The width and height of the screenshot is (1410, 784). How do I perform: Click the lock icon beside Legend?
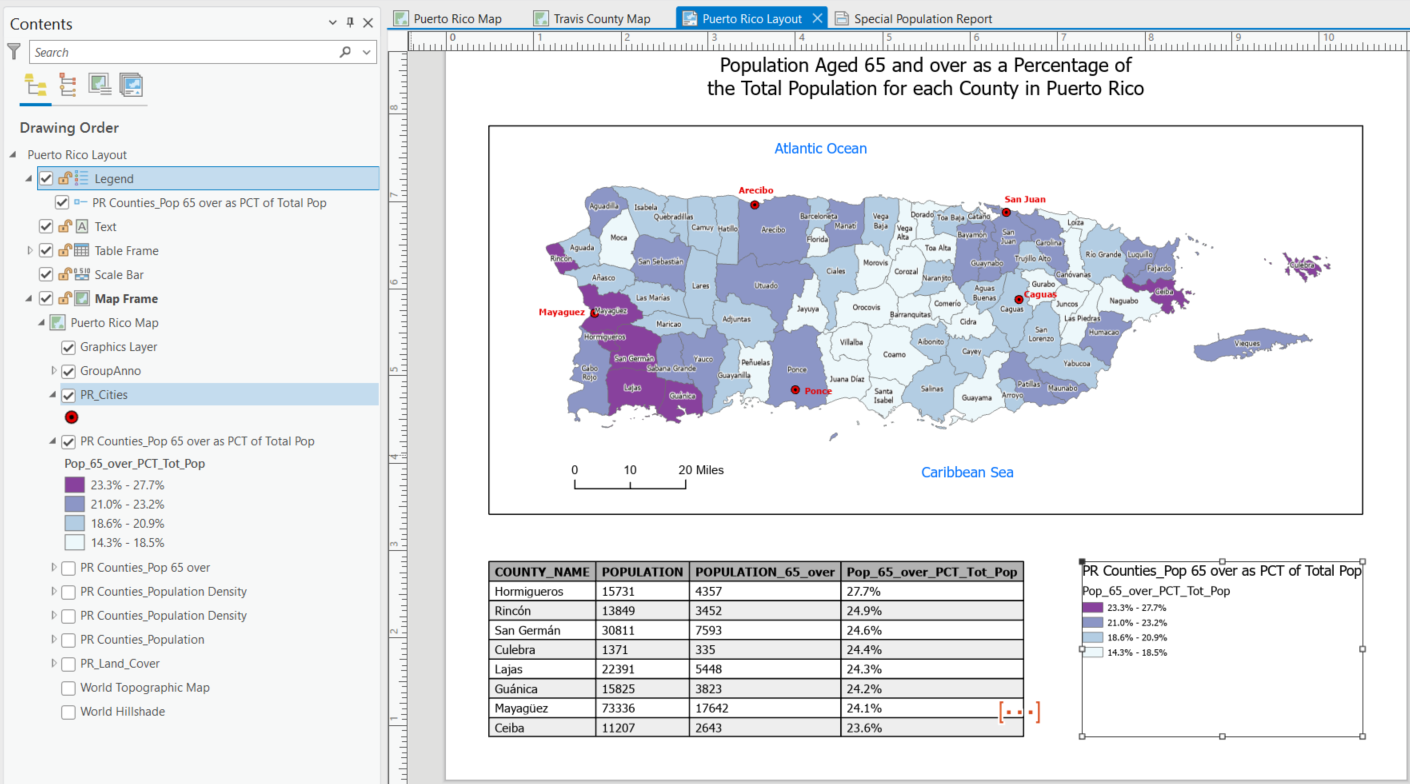point(64,179)
